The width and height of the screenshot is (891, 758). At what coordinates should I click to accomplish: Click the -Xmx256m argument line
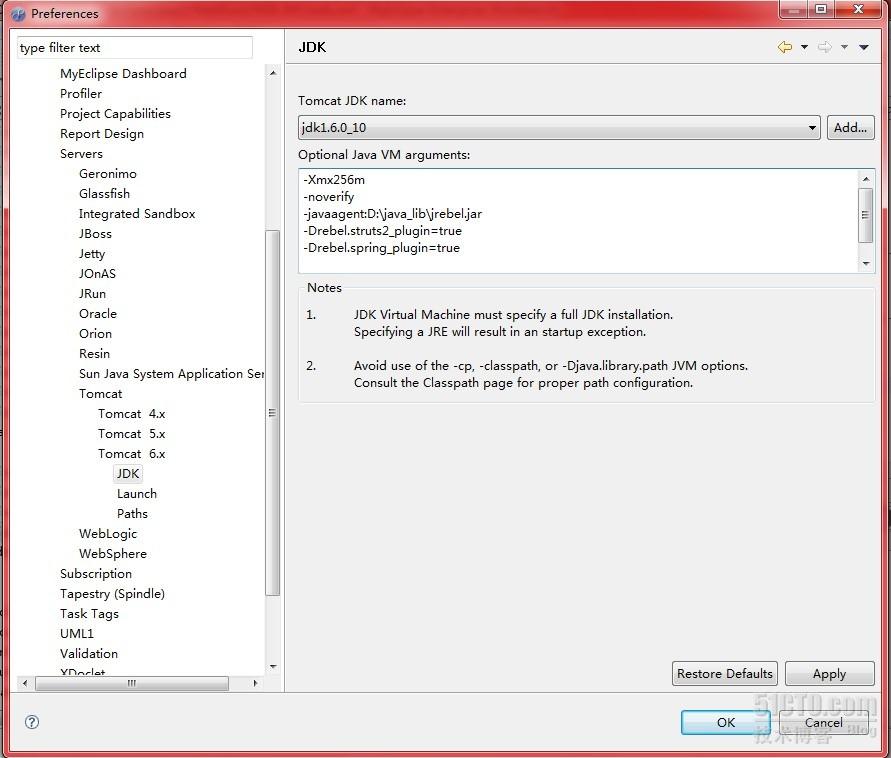(334, 180)
